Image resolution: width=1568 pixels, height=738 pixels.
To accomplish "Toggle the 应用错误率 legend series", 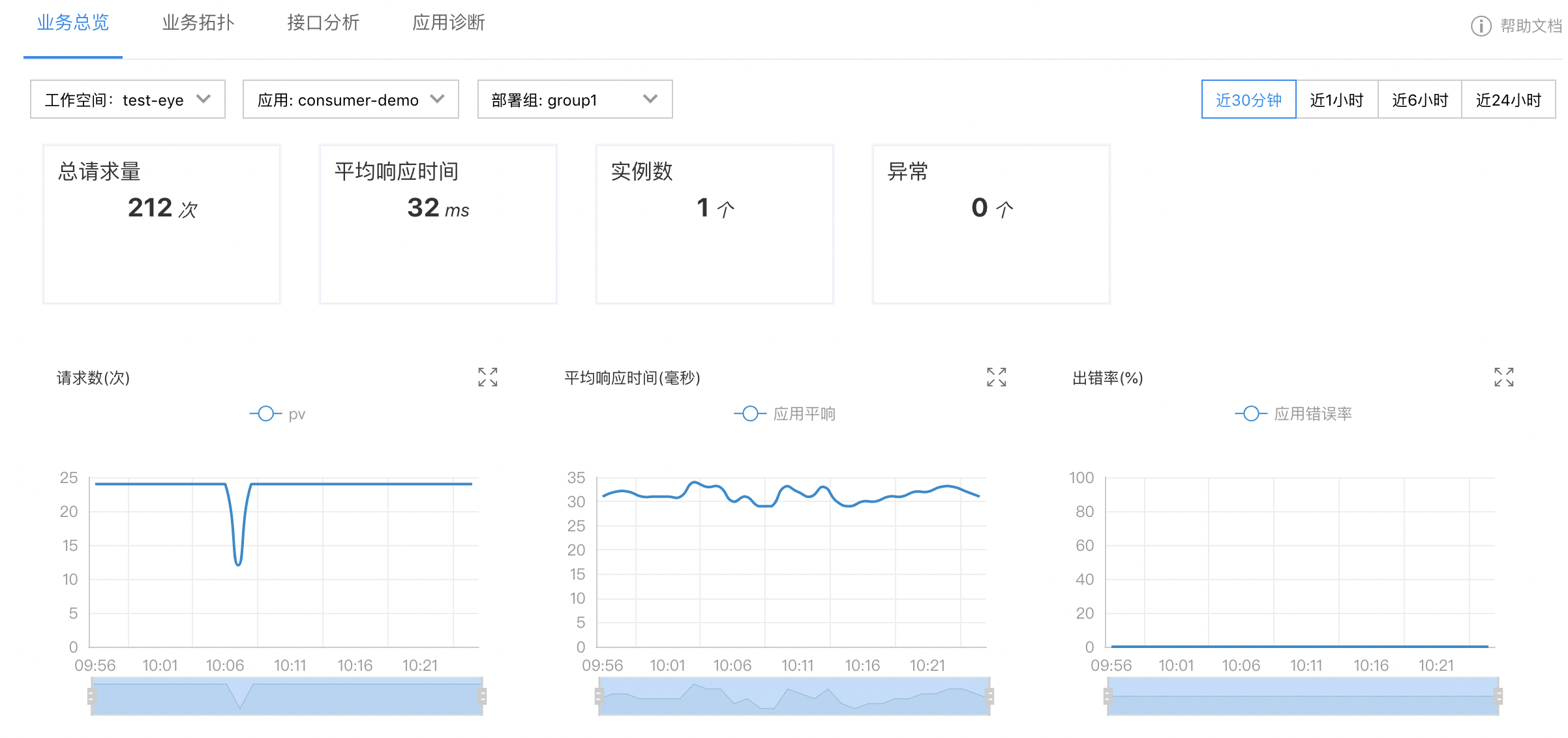I will [1293, 414].
